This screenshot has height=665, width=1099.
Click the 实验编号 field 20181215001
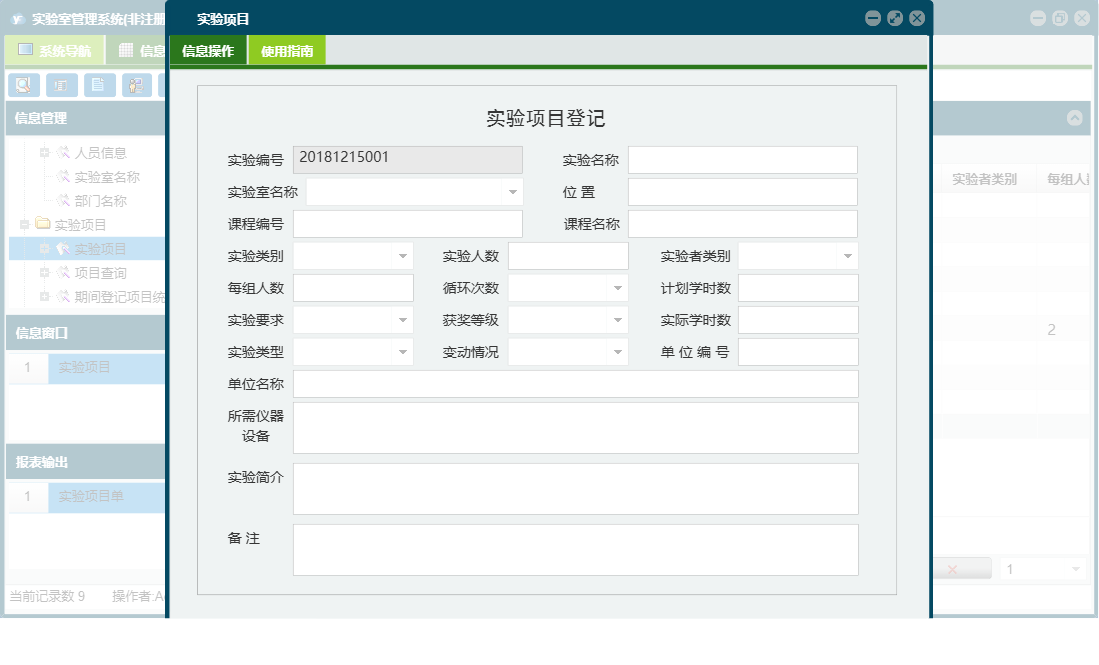point(408,160)
